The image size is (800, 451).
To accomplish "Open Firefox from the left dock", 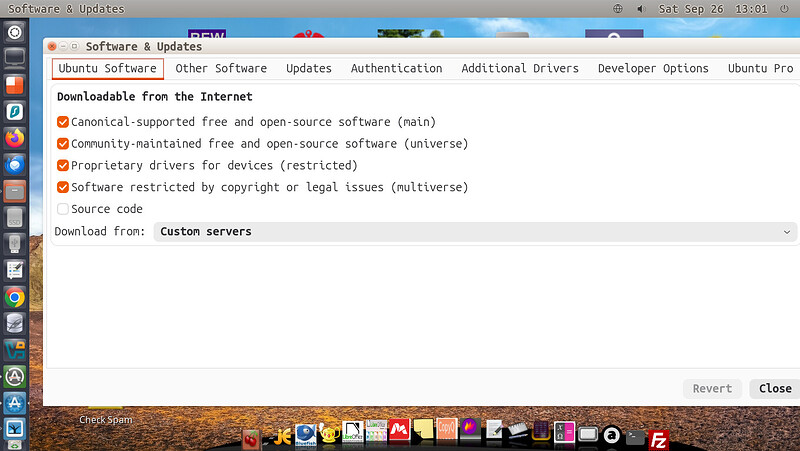I will pos(15,138).
